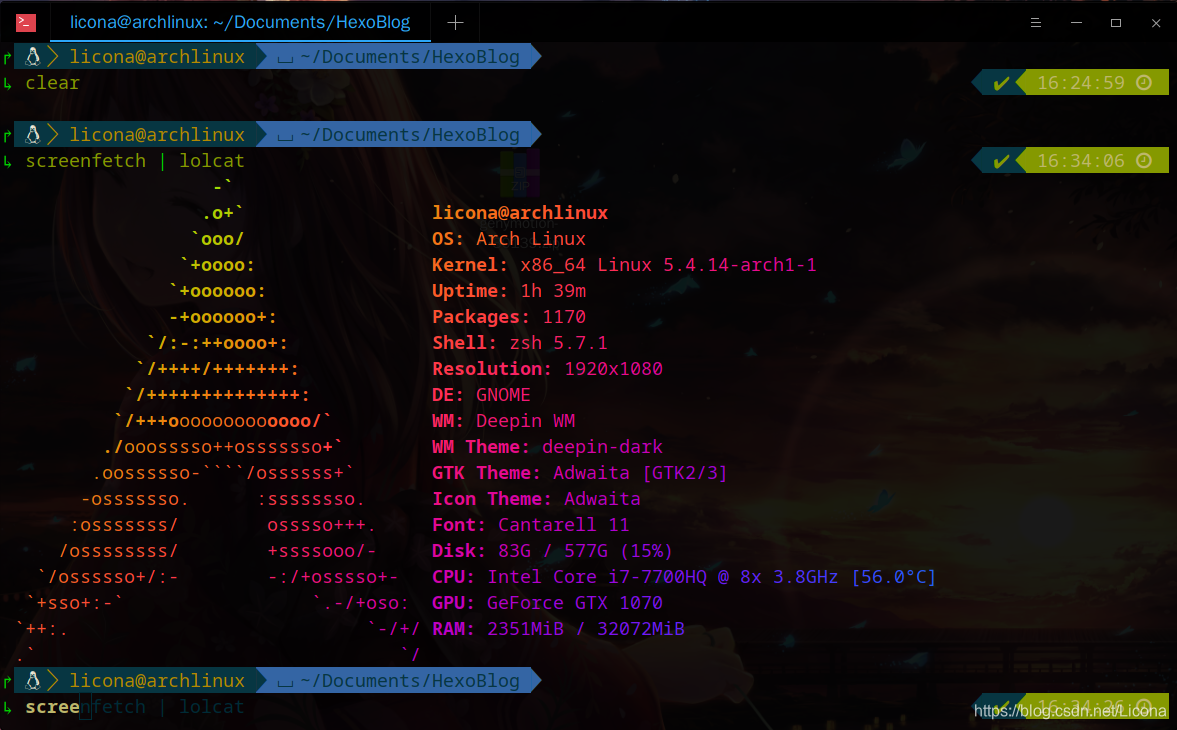
Task: Click '~/Documents/HexoBlog' in the bottom prompt
Action: [410, 681]
